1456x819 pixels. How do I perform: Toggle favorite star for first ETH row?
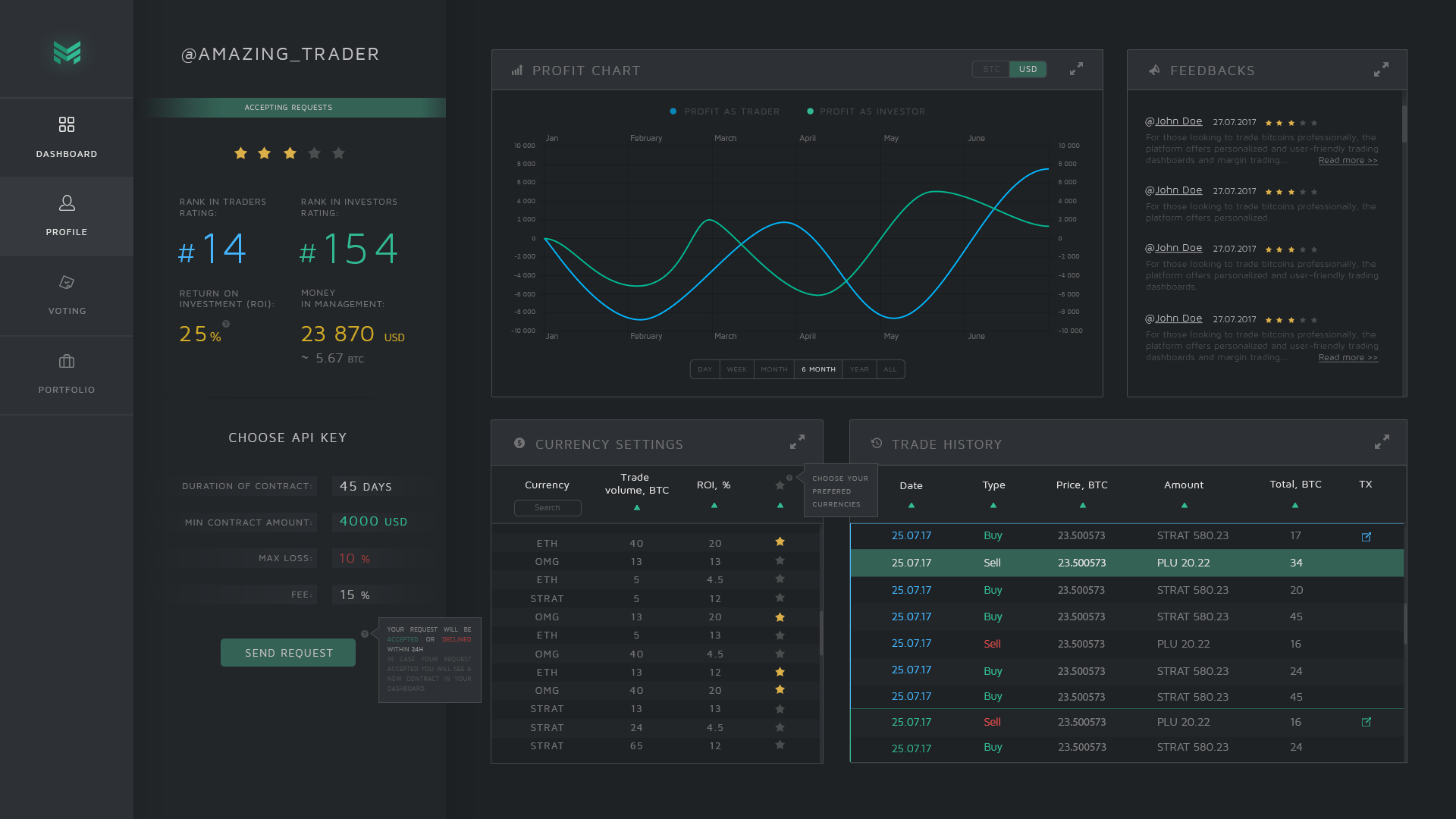780,541
